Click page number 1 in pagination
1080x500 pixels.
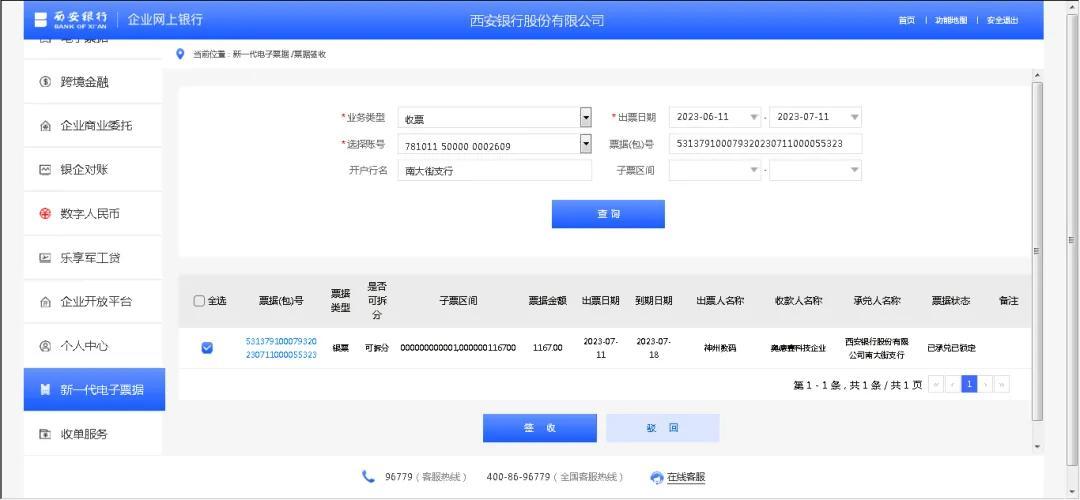click(x=969, y=384)
